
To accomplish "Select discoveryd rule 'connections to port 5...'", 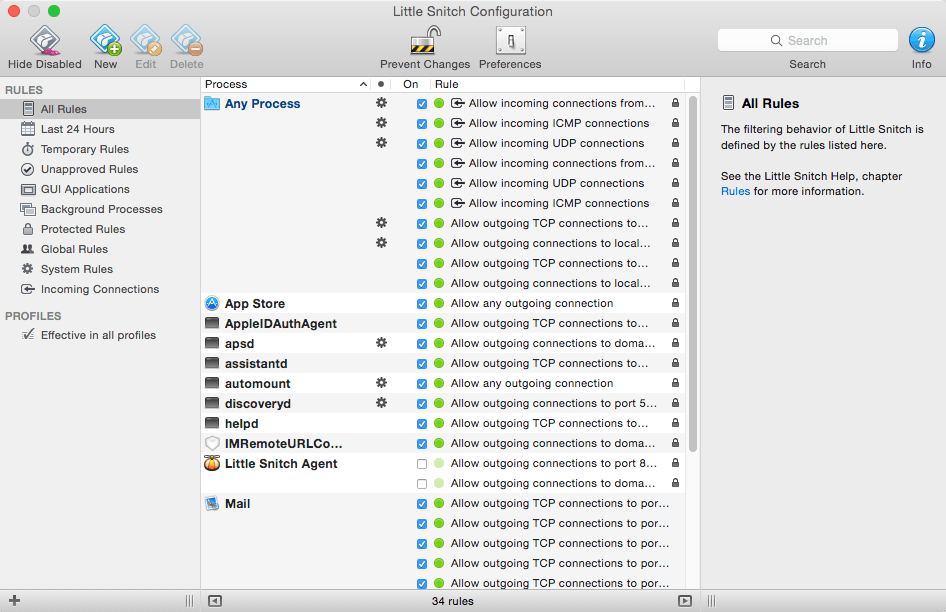I will 553,403.
